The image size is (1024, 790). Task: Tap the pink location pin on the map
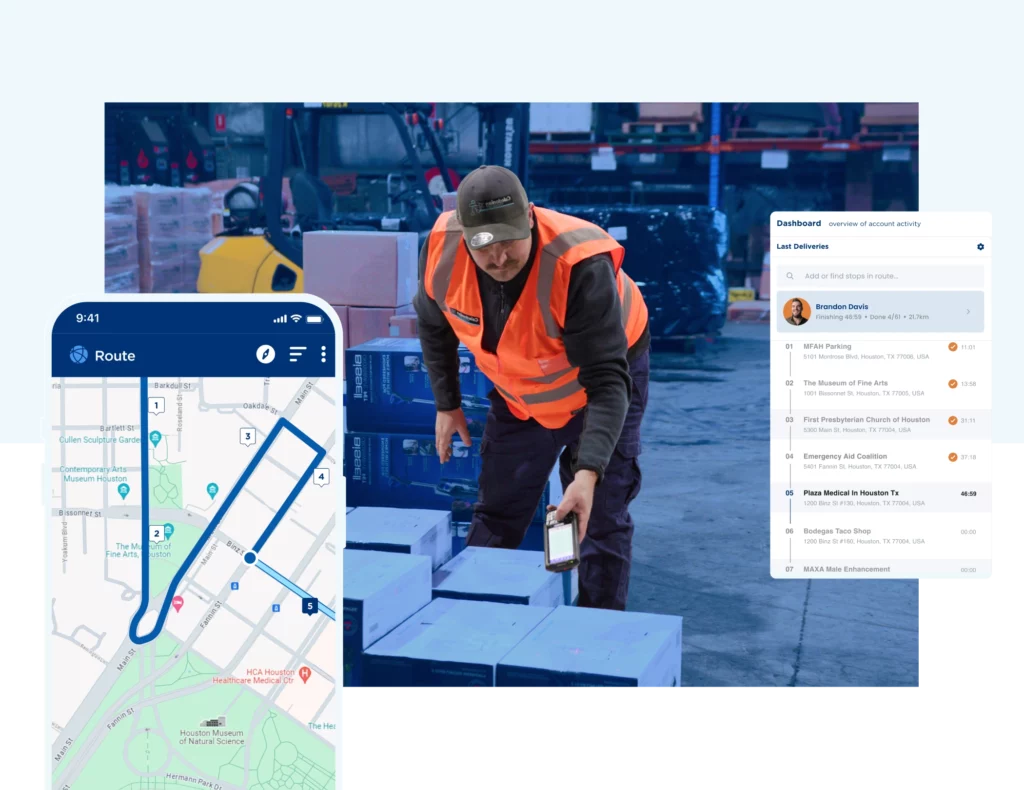click(177, 605)
